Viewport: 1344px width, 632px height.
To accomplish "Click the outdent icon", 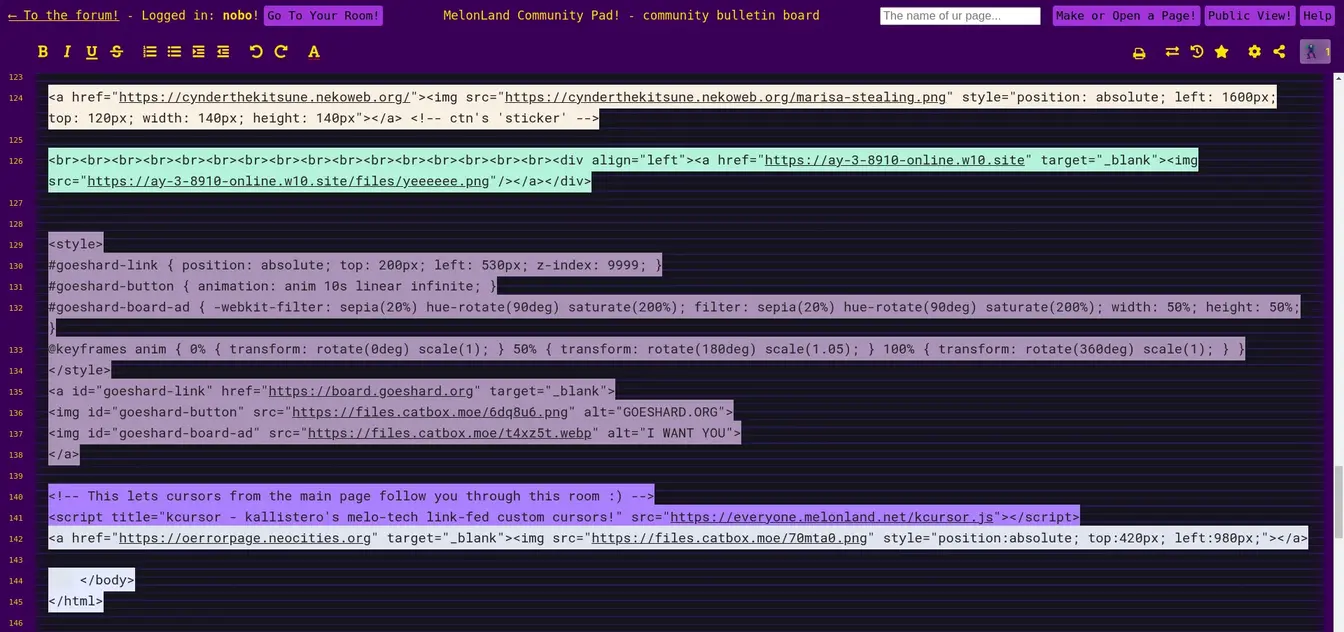I will tap(223, 52).
